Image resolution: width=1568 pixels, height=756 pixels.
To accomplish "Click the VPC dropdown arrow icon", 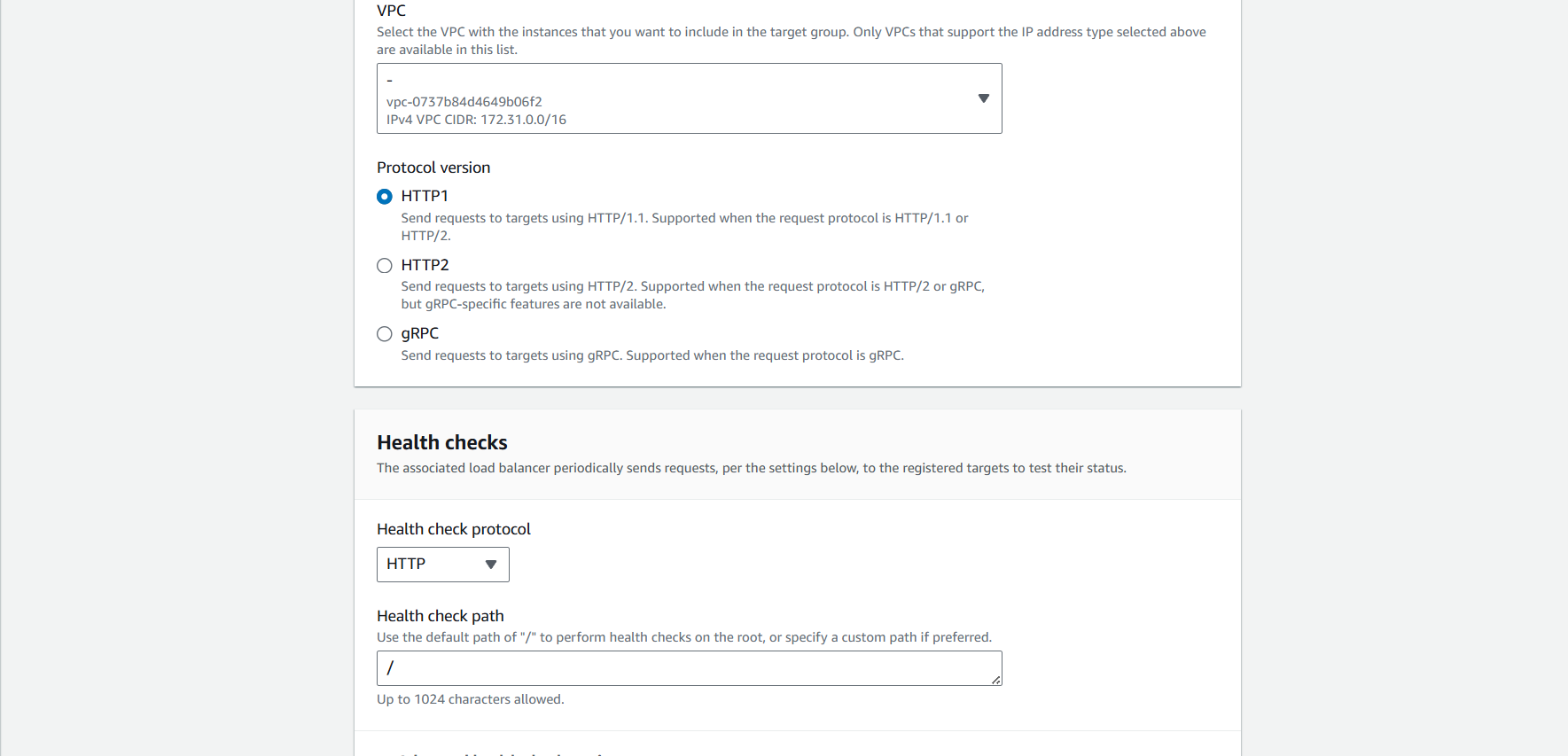I will 983,98.
